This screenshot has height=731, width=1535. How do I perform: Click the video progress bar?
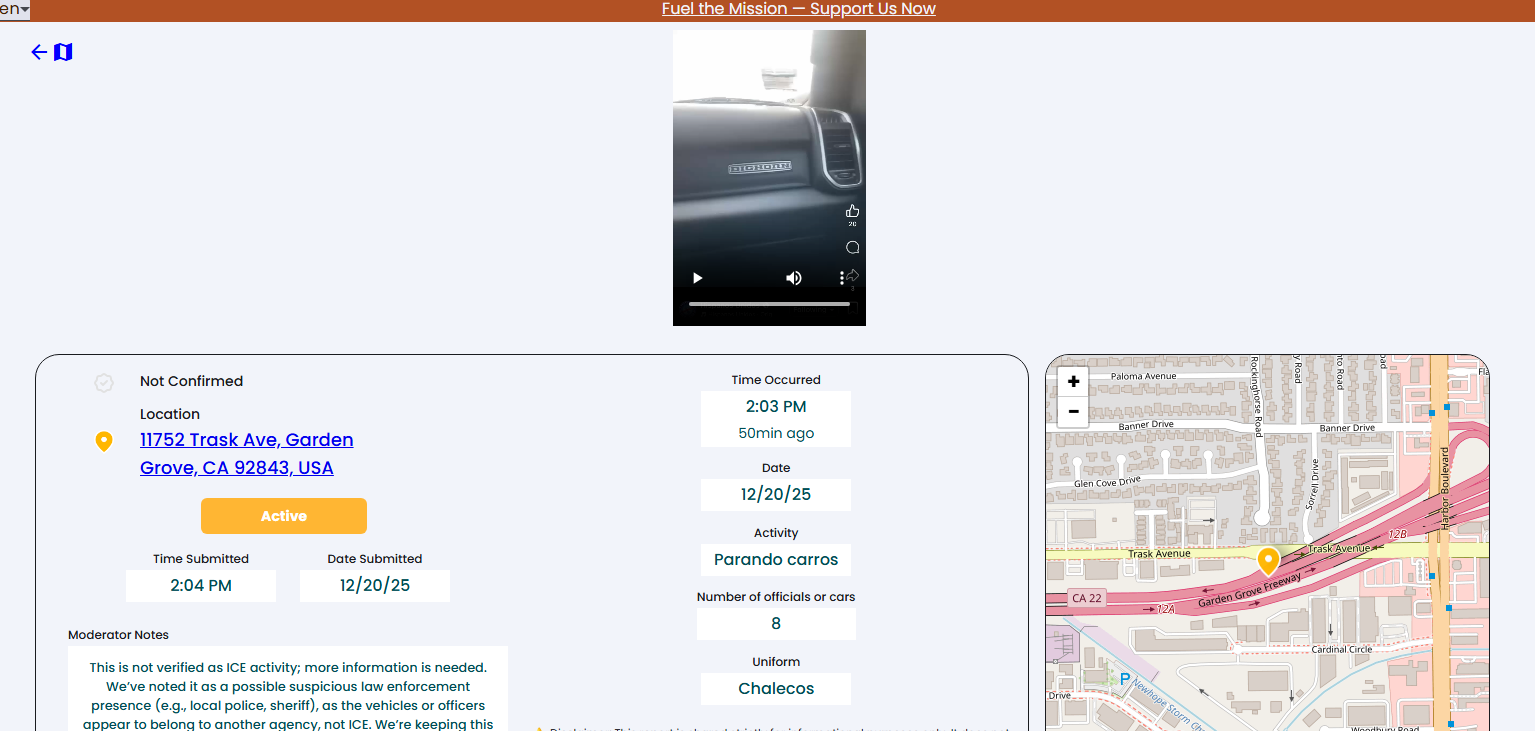click(x=769, y=304)
